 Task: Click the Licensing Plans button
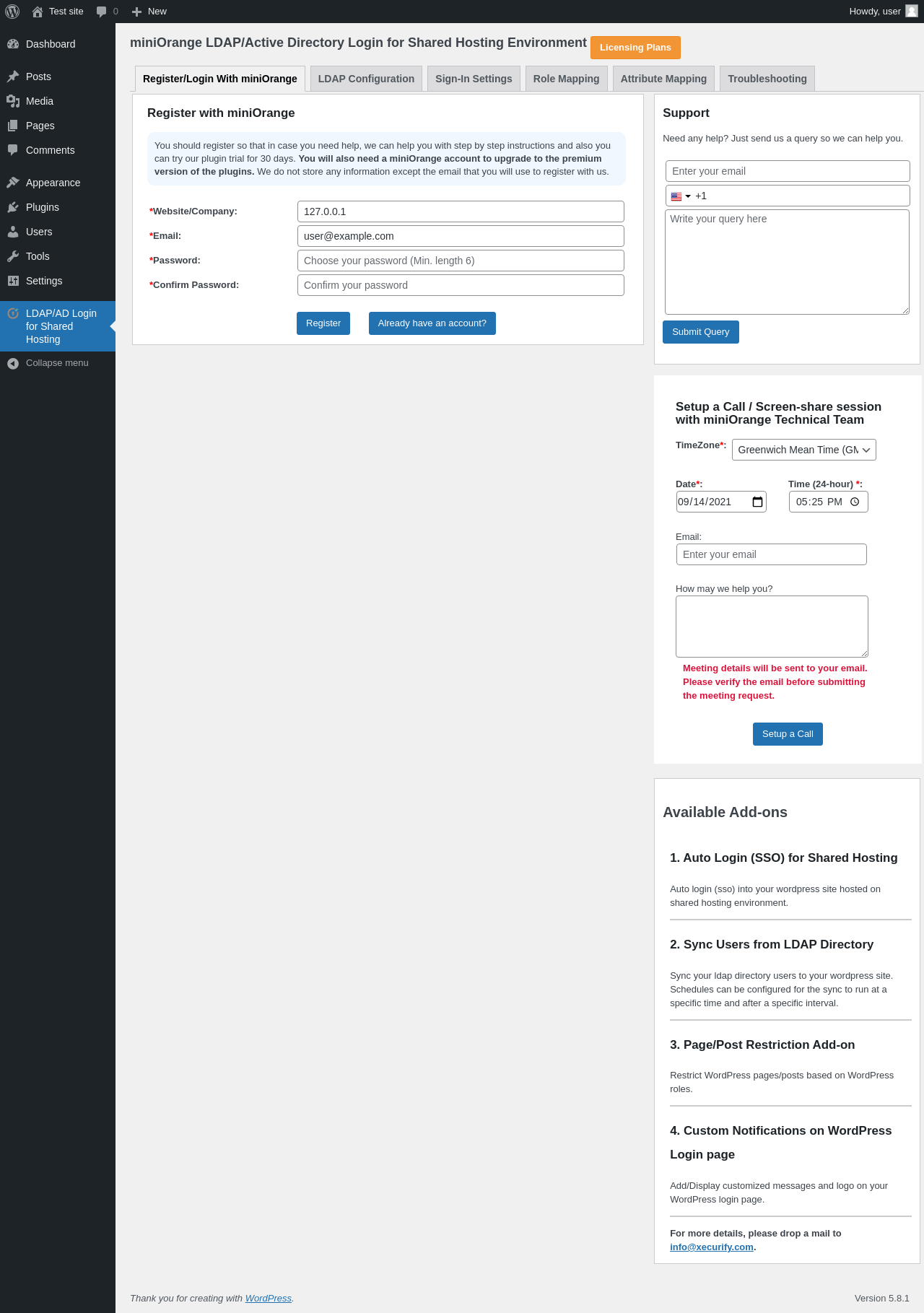pos(635,48)
